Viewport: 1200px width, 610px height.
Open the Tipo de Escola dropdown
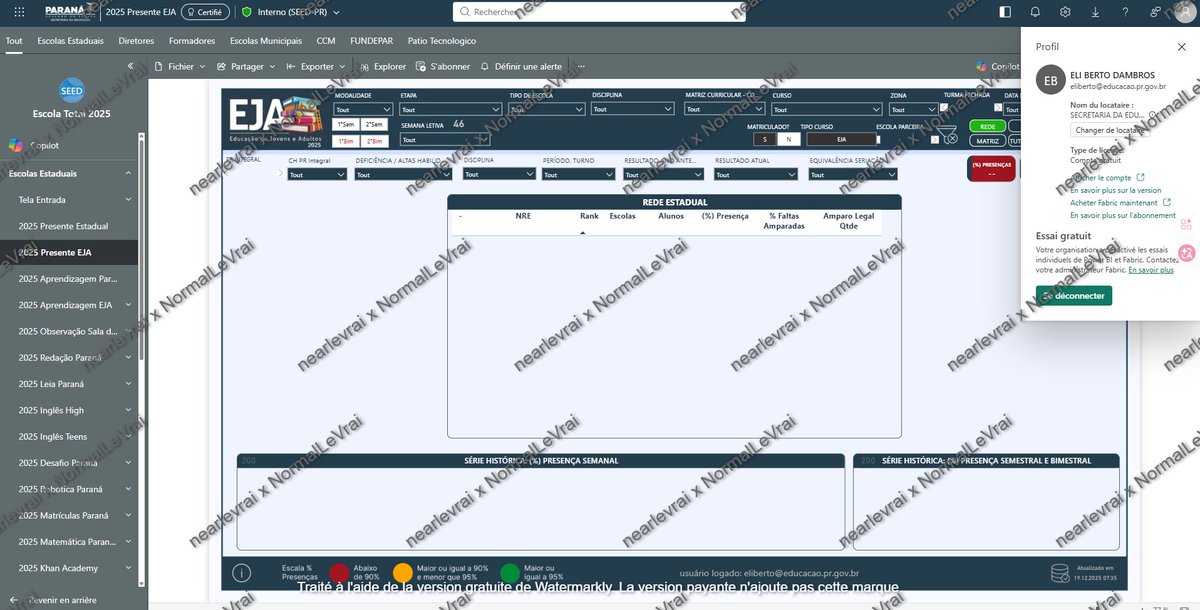click(x=545, y=110)
